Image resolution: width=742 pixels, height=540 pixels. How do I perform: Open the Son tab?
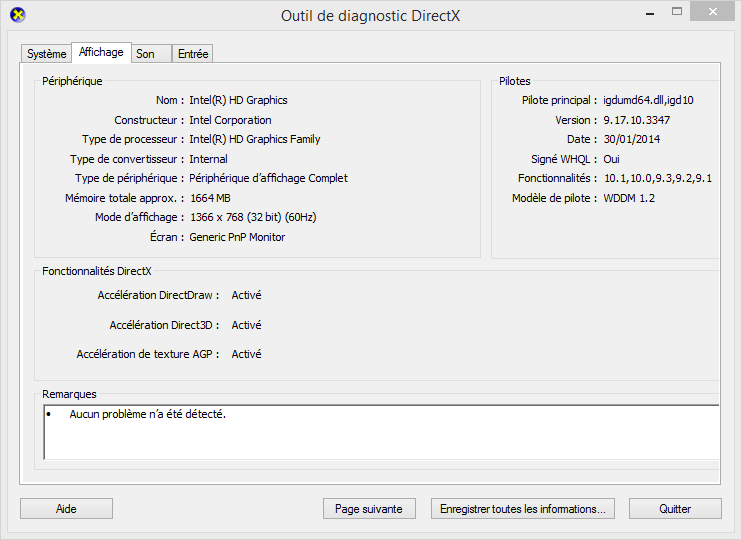[x=151, y=53]
